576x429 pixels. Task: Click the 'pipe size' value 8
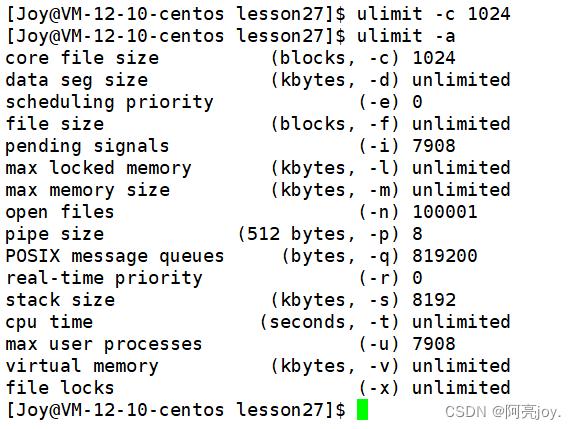[417, 234]
